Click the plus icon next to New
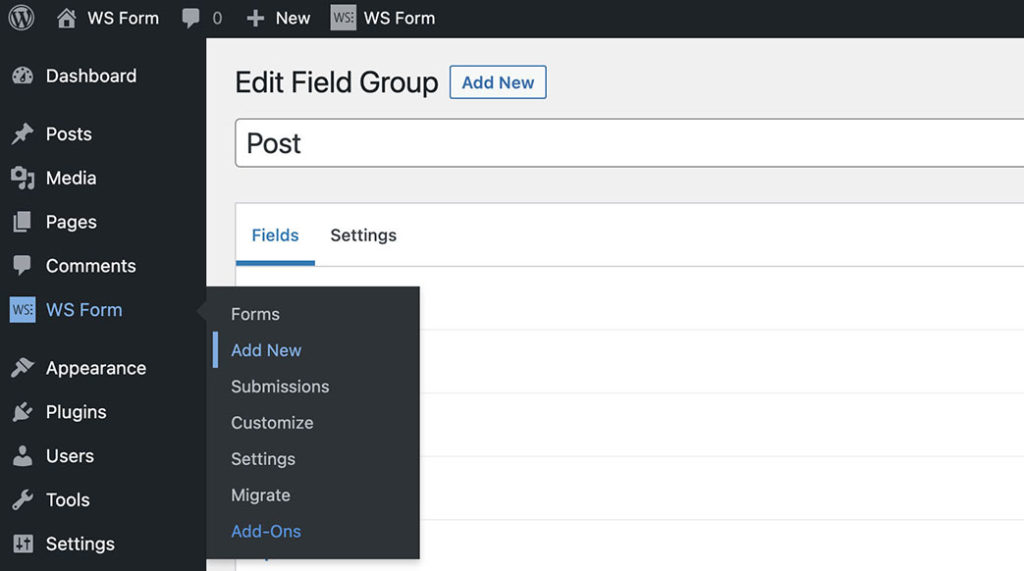Screen dimensions: 1024x571 (255, 18)
